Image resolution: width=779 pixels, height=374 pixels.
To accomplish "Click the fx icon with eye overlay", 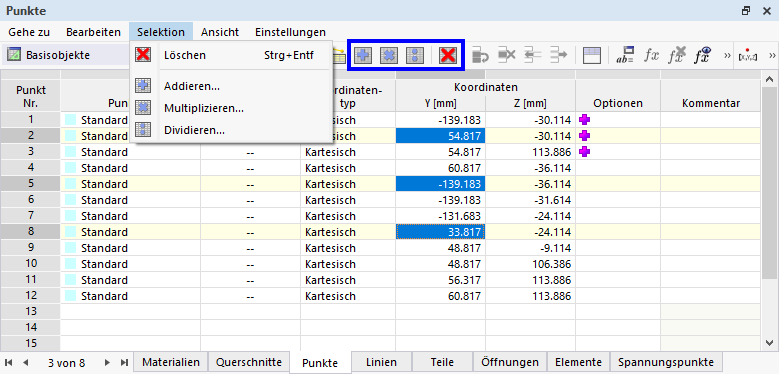I will [702, 55].
